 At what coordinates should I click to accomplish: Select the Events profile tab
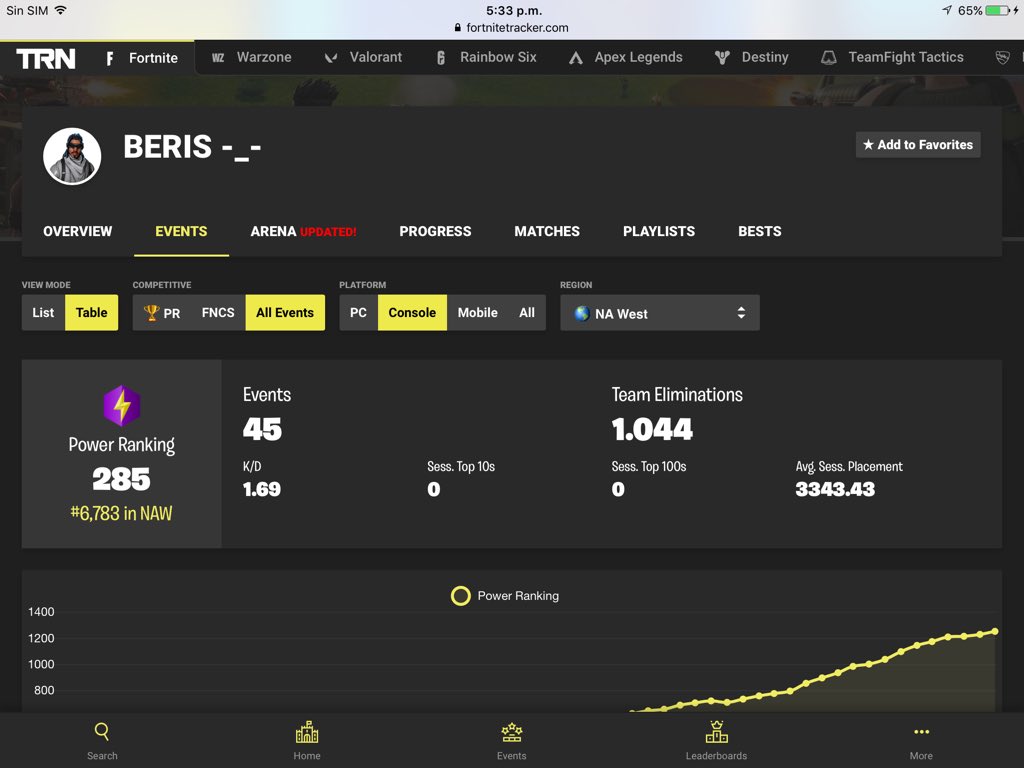tap(181, 231)
